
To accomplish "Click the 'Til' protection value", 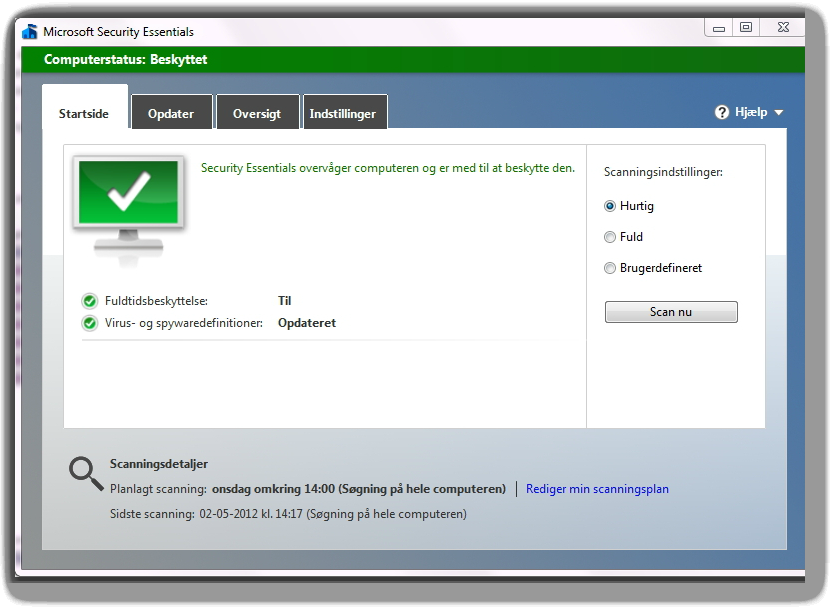I will (284, 301).
